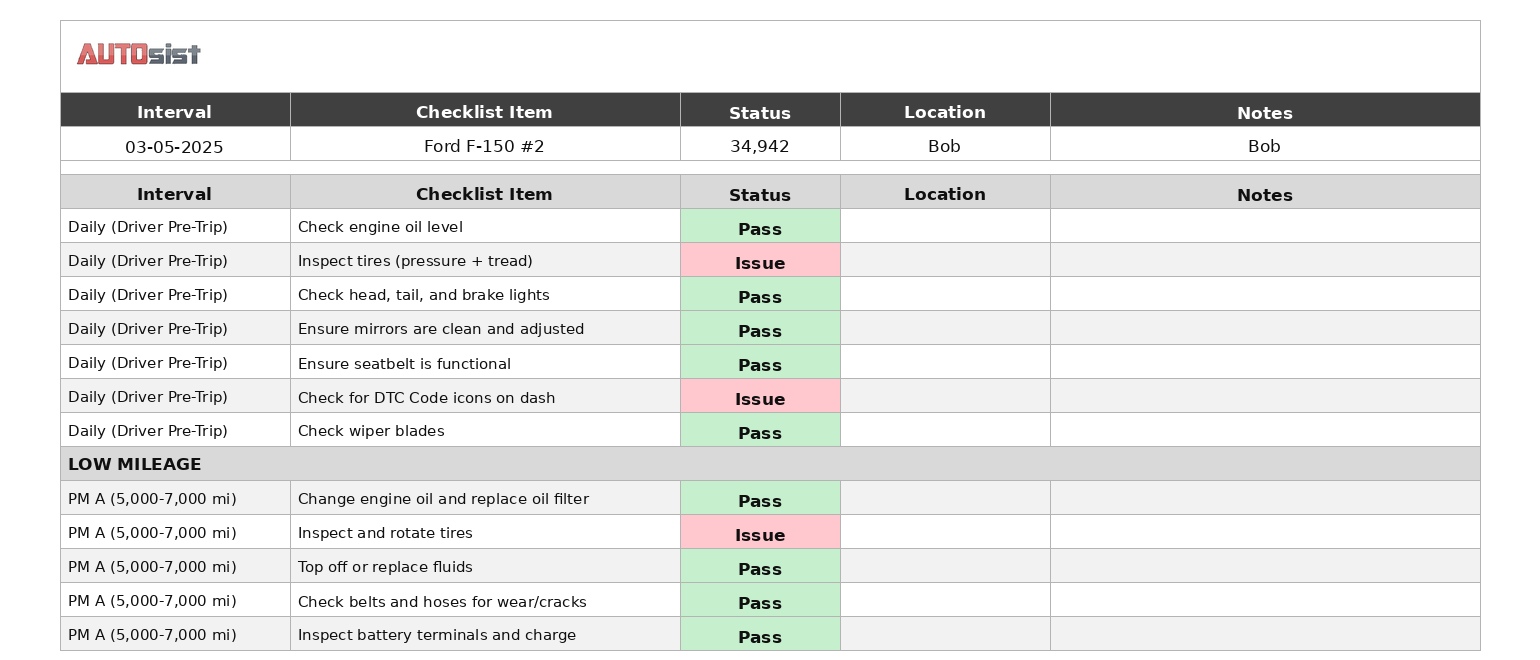Image resolution: width=1540 pixels, height=660 pixels.
Task: Click the Notes cell for check wiper blades row
Action: tap(1264, 430)
